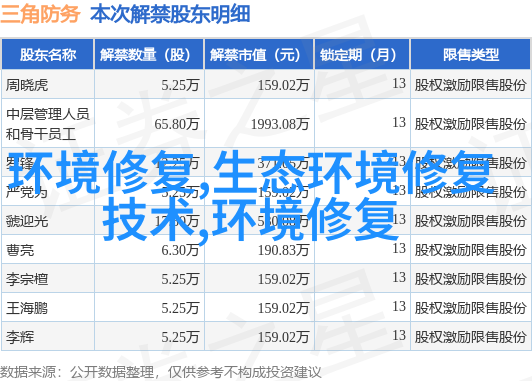Click the 锁定期（月） column header
Image resolution: width=532 pixels, height=381 pixels.
(362, 55)
